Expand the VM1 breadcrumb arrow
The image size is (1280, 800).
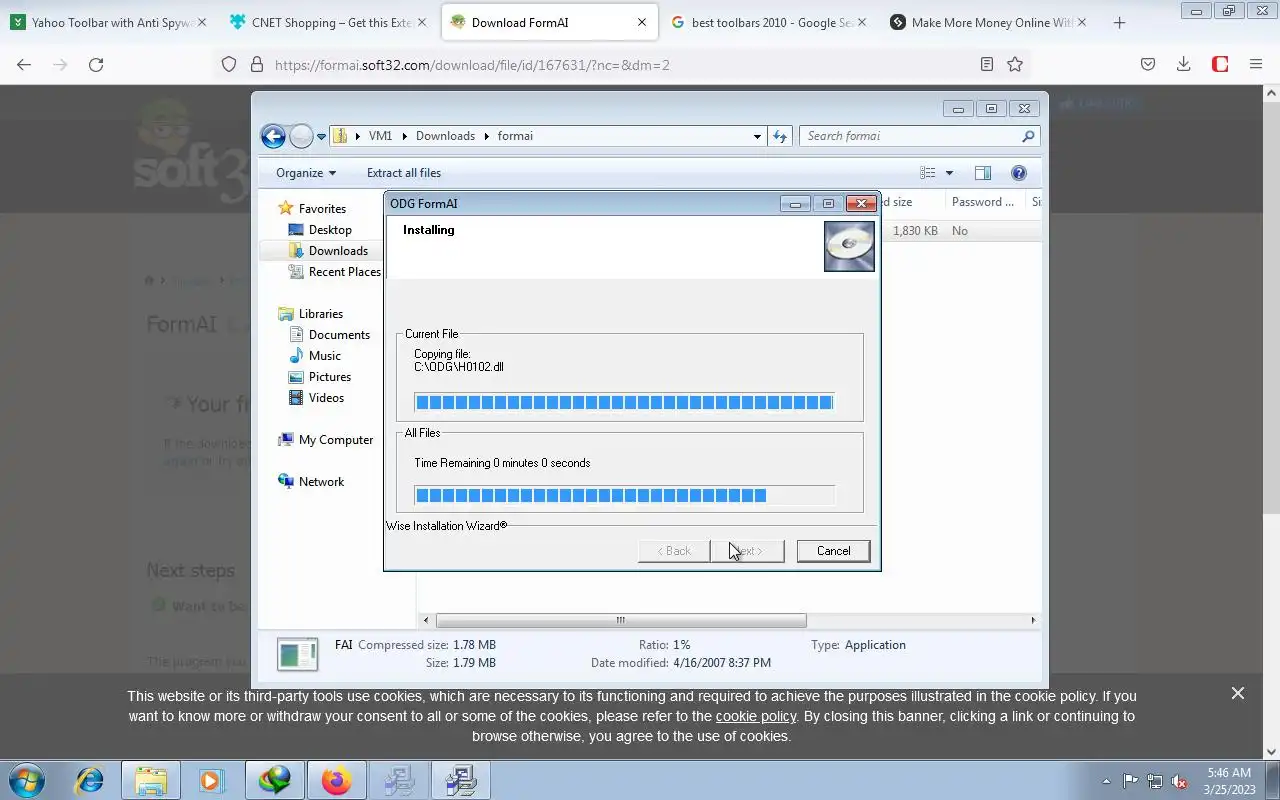(x=405, y=136)
